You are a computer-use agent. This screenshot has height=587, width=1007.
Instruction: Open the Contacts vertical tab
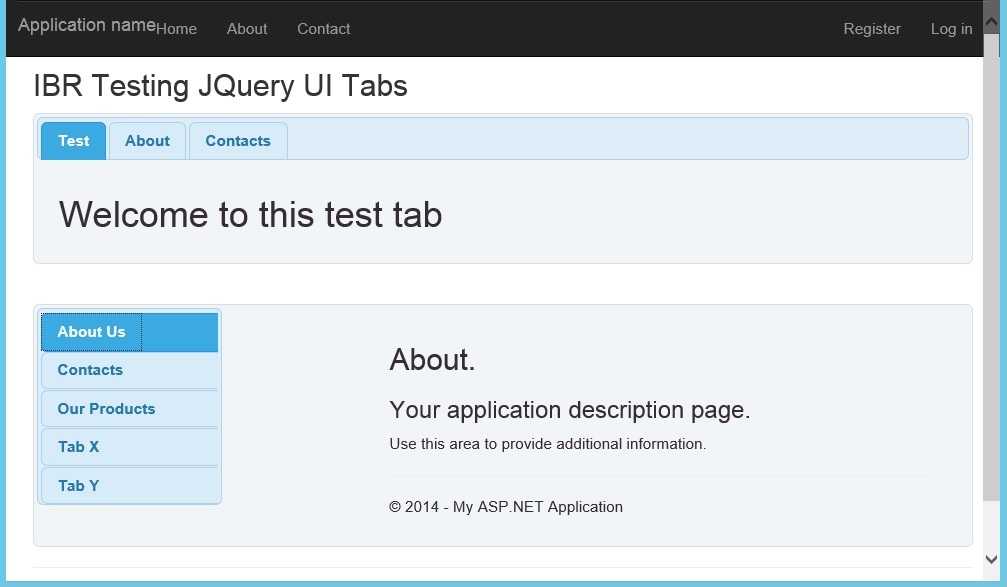tap(129, 370)
